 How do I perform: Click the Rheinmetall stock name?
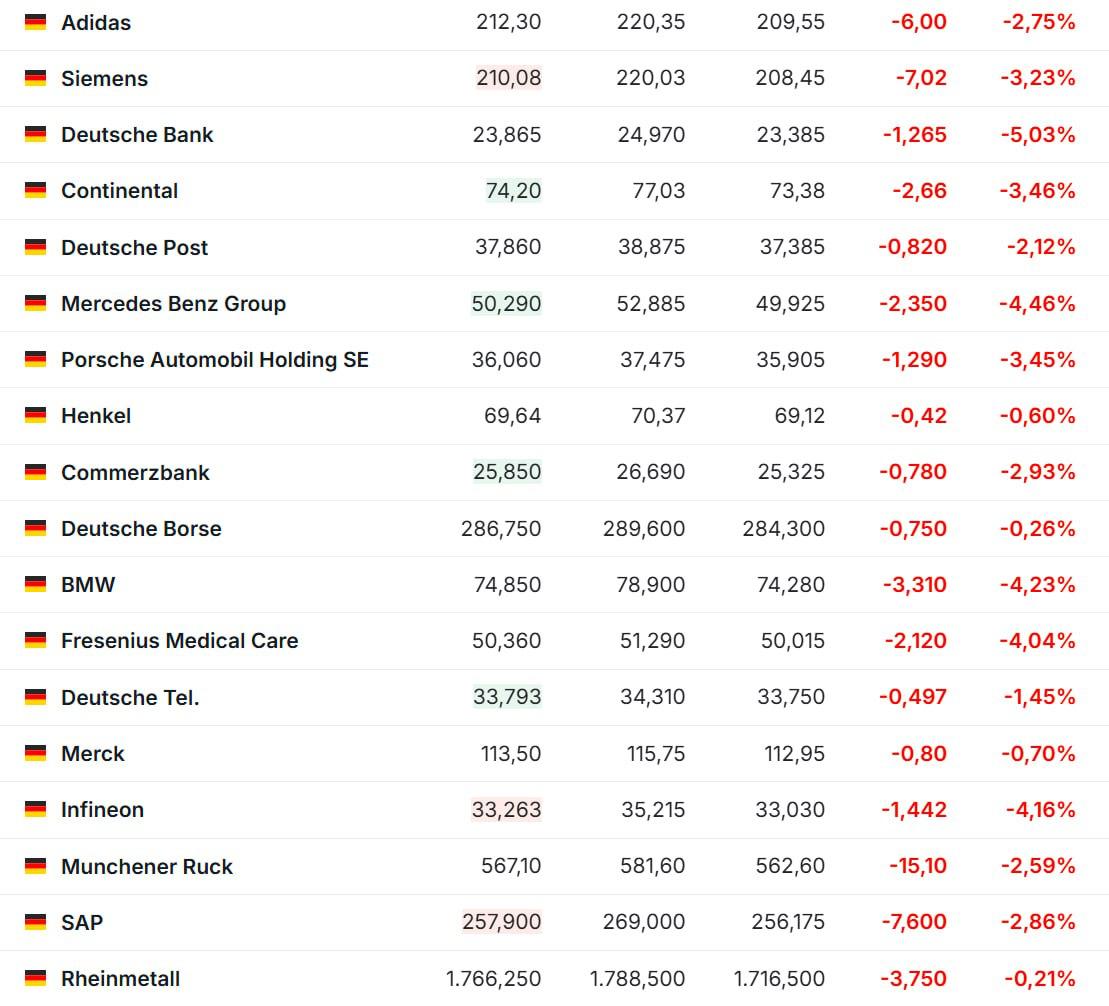120,978
